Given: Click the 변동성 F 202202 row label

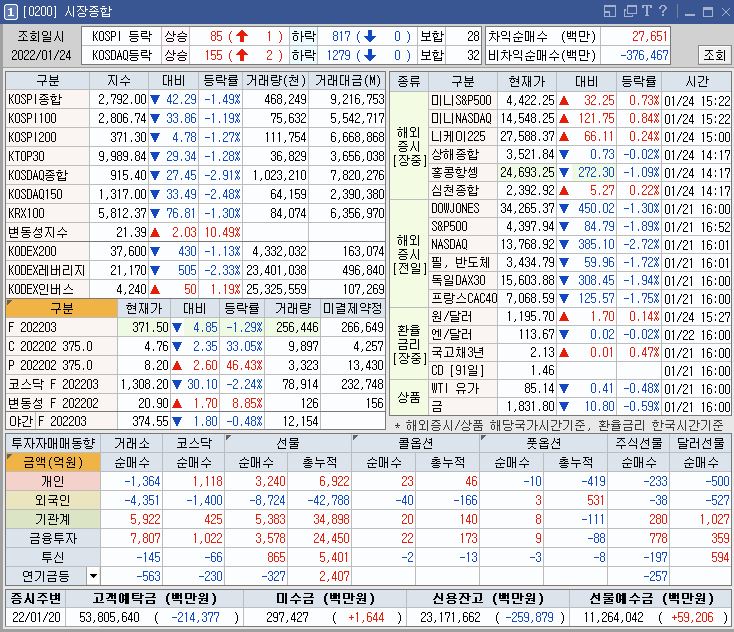Looking at the screenshot, I should 61,403.
